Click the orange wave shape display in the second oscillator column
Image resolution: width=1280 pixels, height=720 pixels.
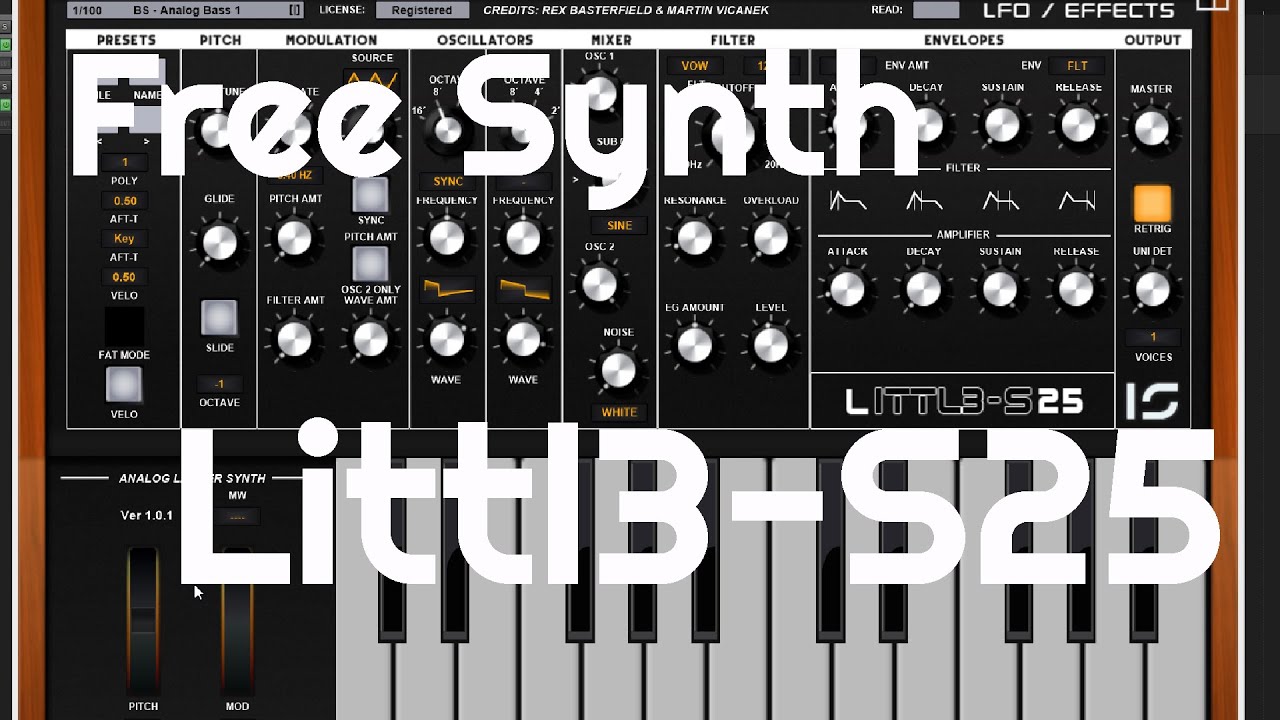[x=524, y=288]
